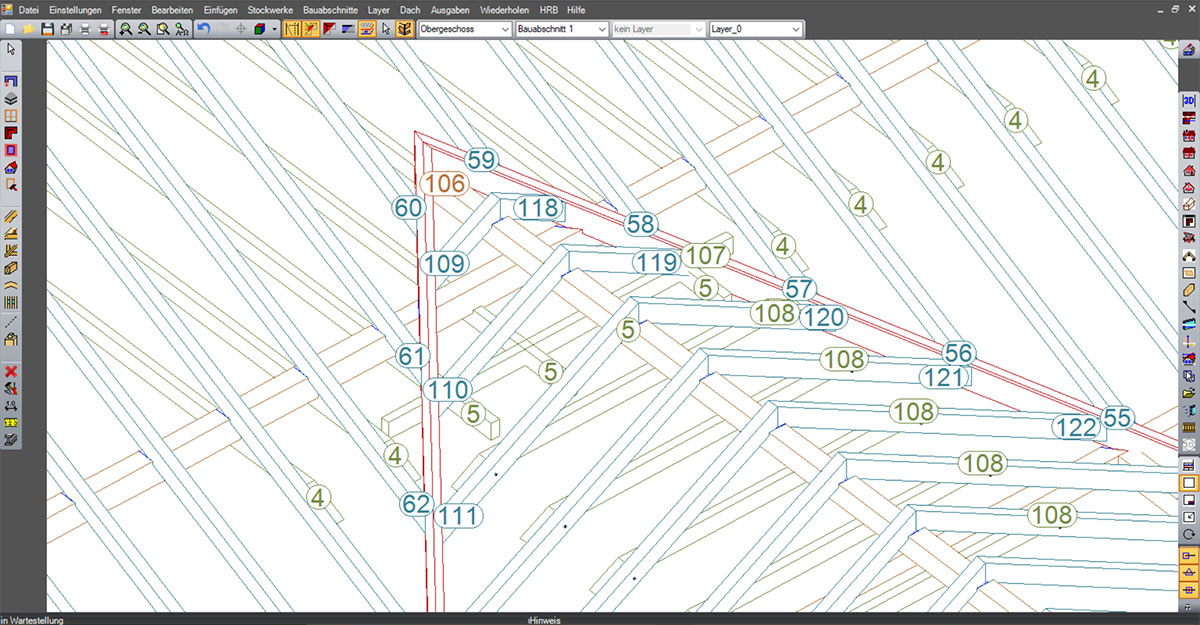Viewport: 1200px width, 625px height.
Task: Toggle the highlighted white square icon in the right toolbar
Action: point(1189,483)
